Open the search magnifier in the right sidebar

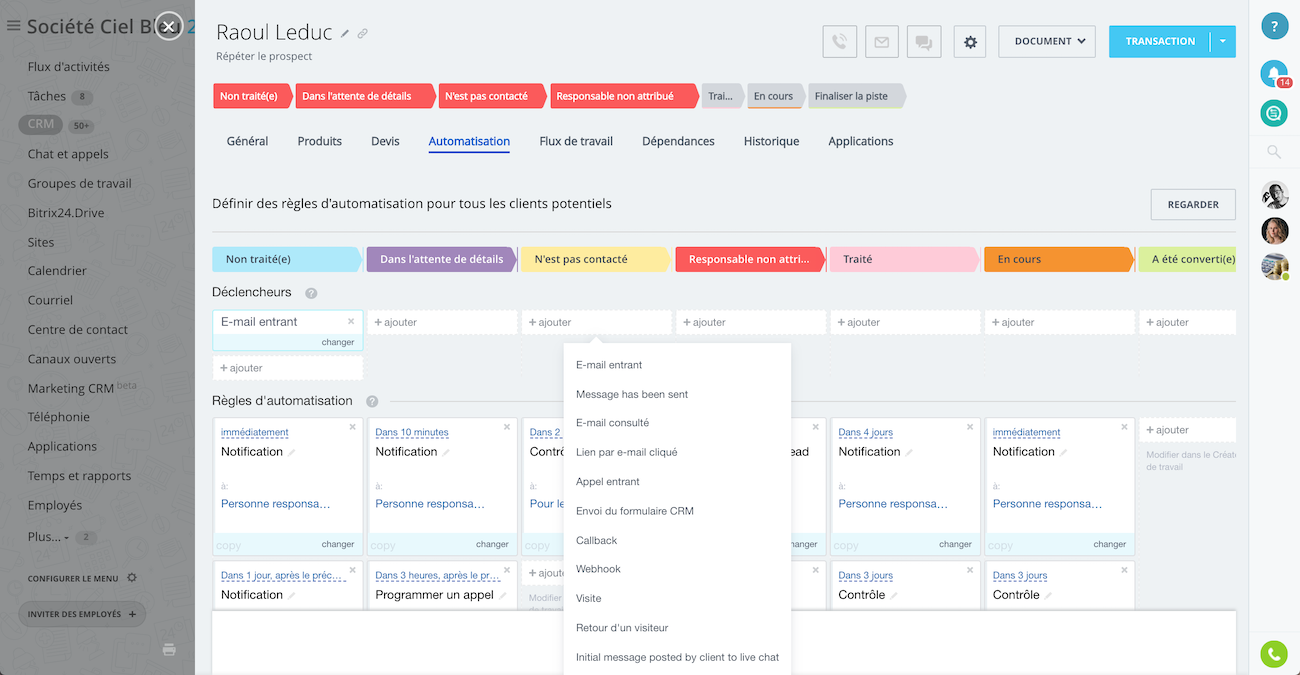pos(1273,152)
